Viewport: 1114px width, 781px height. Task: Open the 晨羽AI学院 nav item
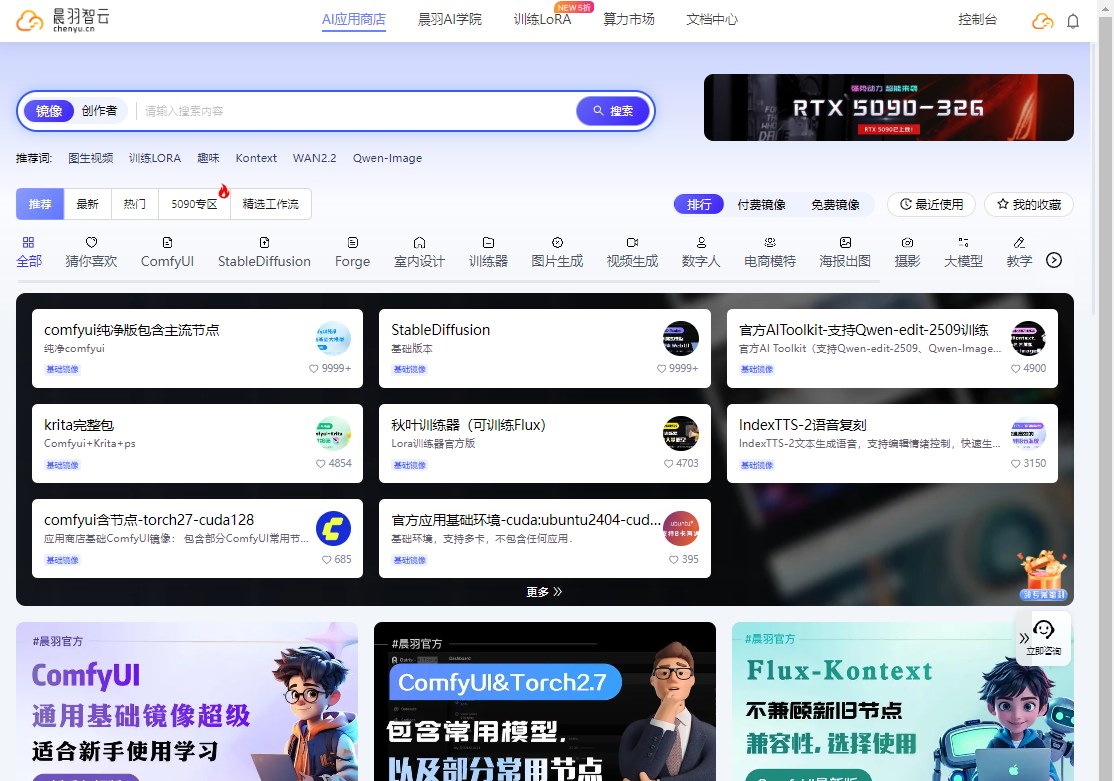pyautogui.click(x=450, y=20)
